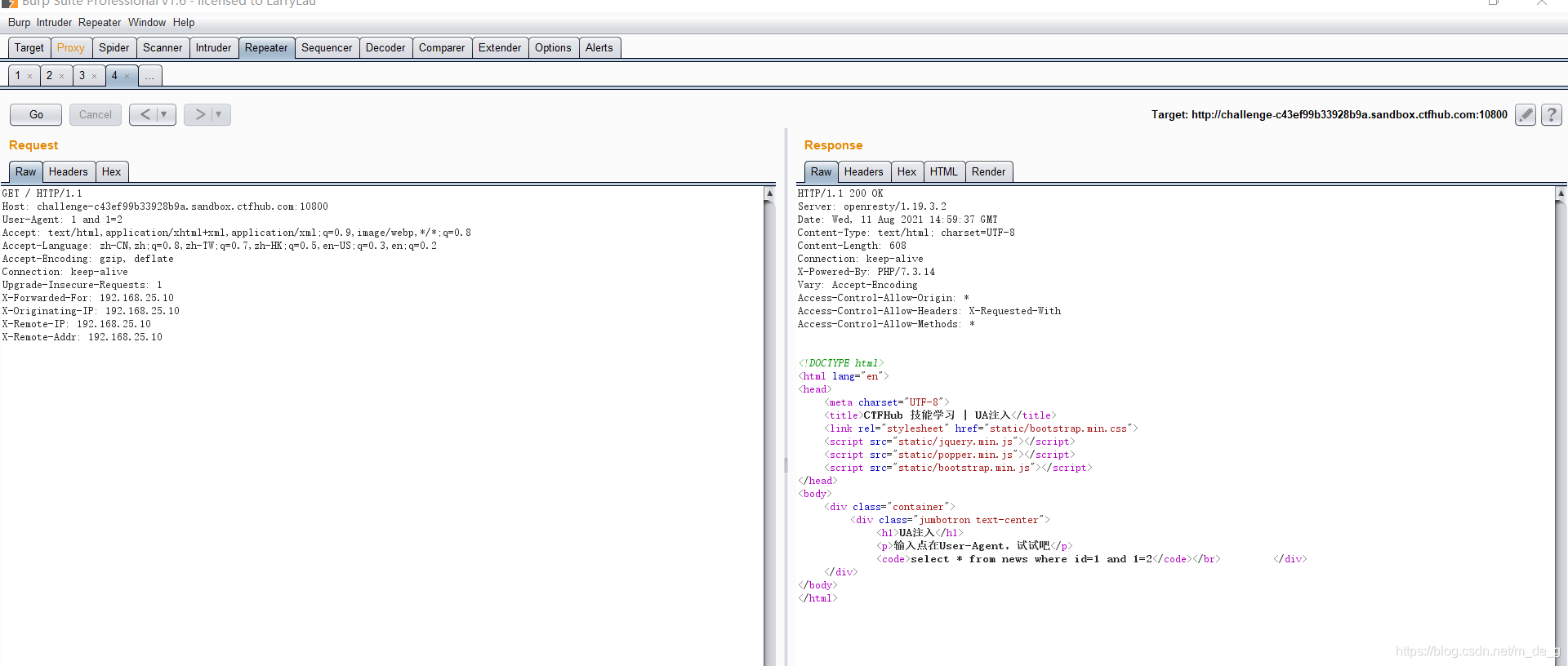Show Request Raw view
Image resolution: width=1568 pixels, height=666 pixels.
[x=25, y=172]
